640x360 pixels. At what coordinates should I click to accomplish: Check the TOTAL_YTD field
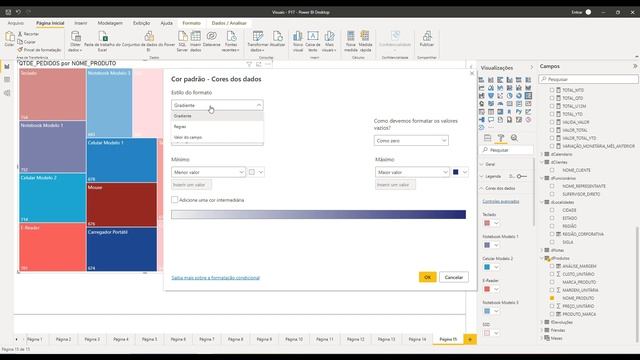pos(552,114)
